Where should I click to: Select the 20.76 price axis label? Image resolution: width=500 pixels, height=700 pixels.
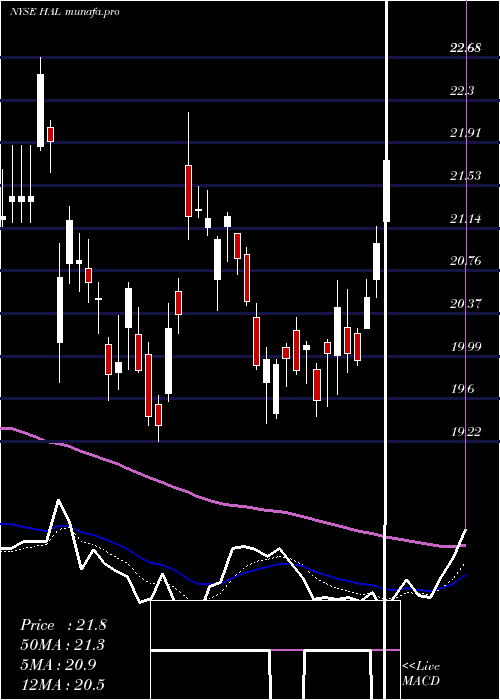pos(466,261)
